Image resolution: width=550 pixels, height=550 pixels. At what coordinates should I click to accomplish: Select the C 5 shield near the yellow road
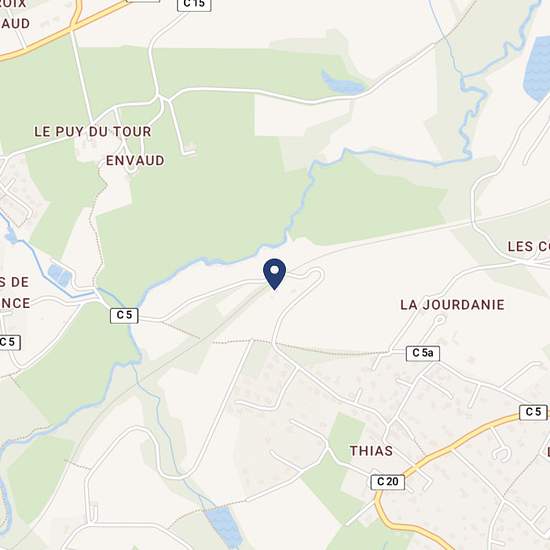(533, 412)
